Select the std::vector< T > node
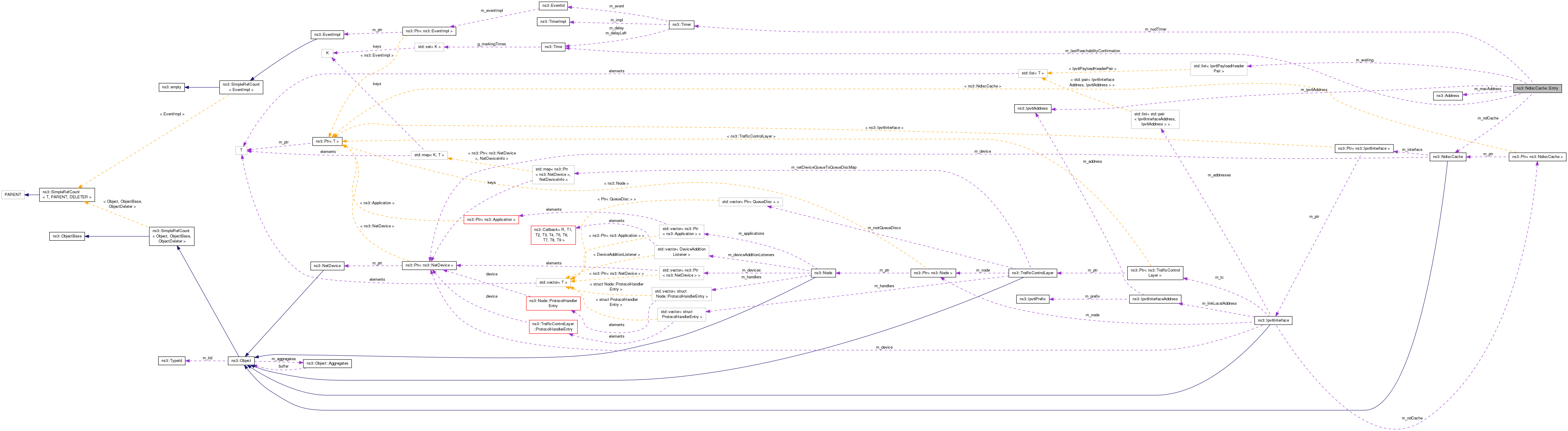The image size is (1568, 431). click(553, 282)
